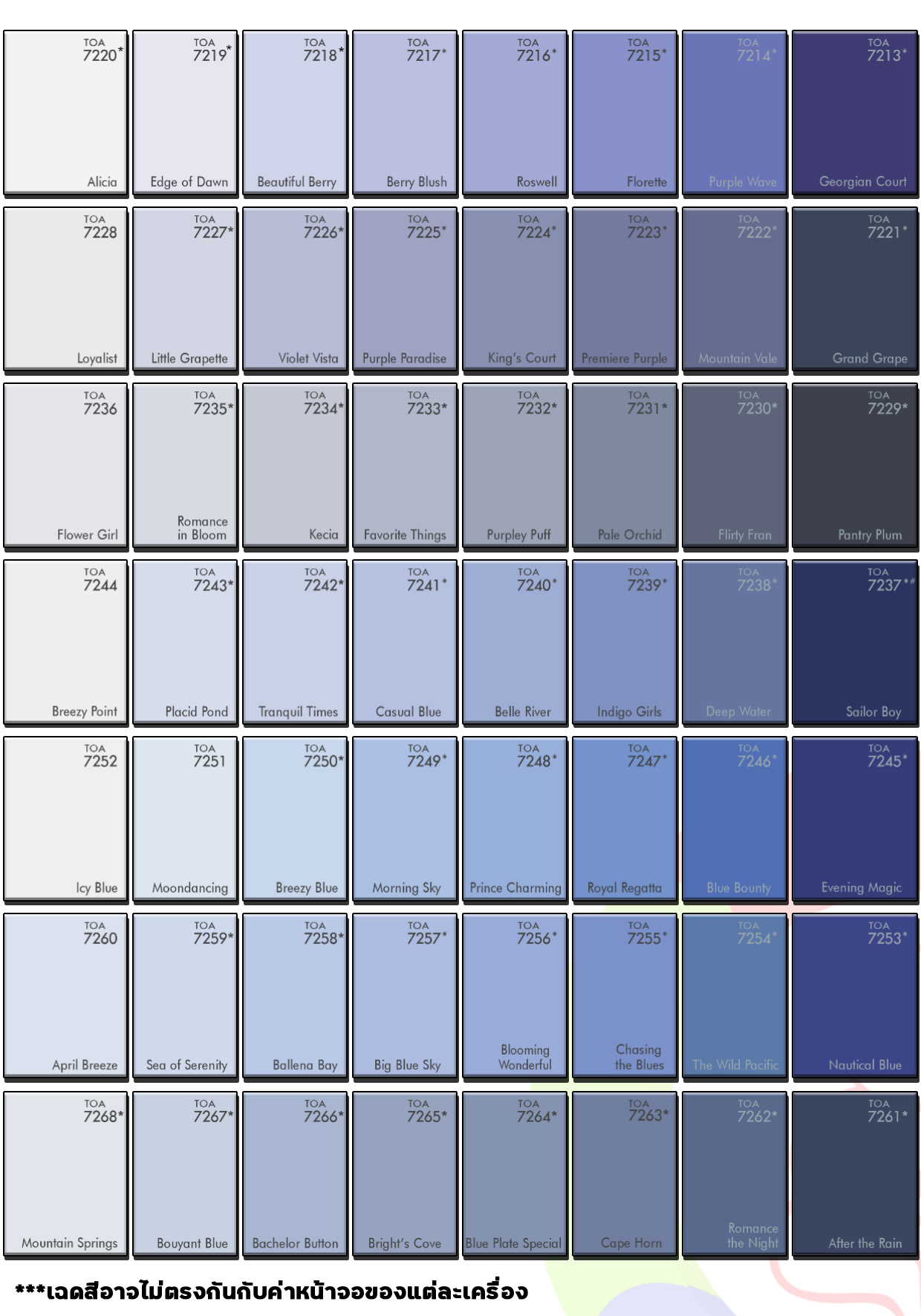
Task: Select the Belle River 7240 swatch
Action: point(515,642)
